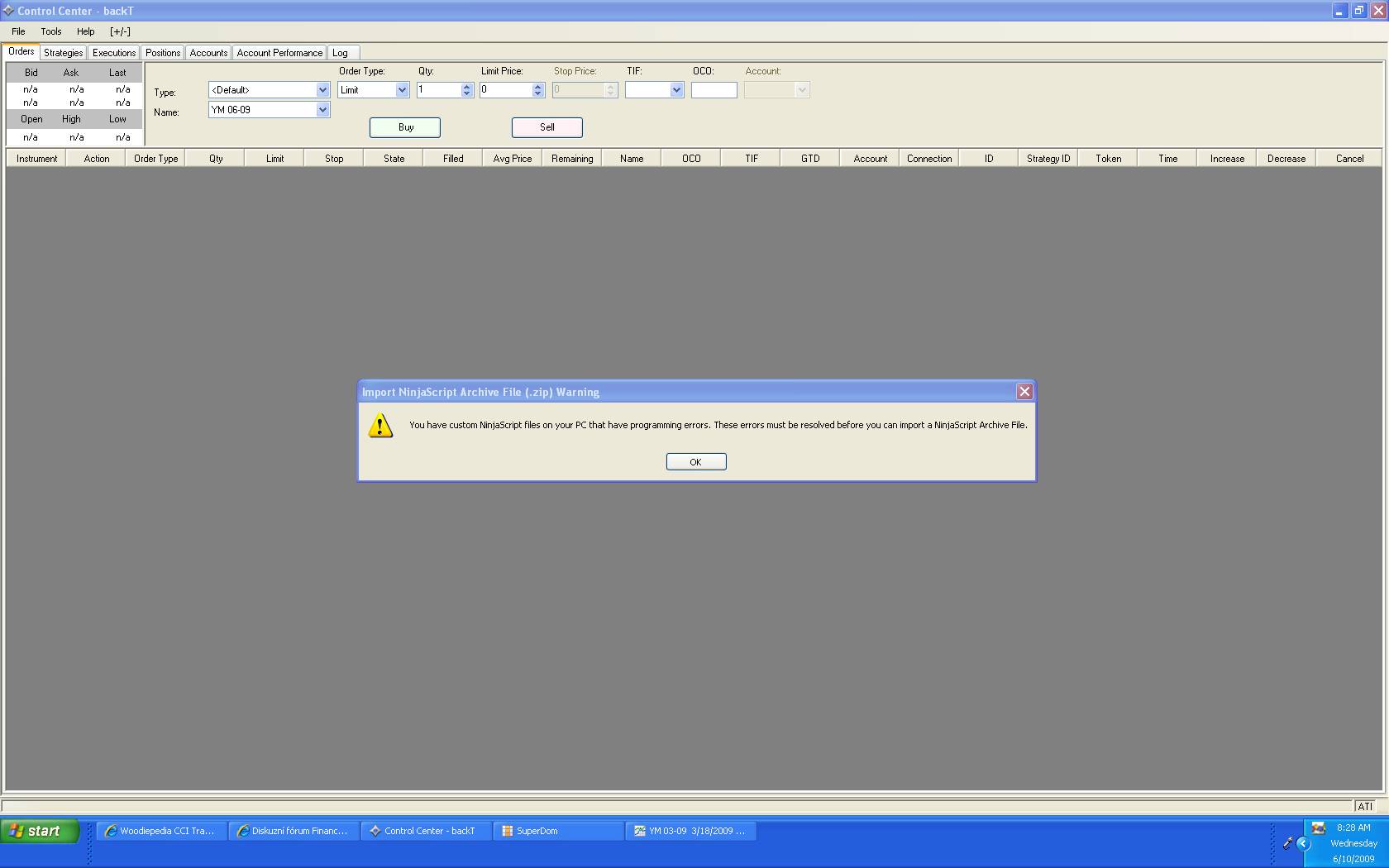Click the Connection column header

click(x=929, y=159)
